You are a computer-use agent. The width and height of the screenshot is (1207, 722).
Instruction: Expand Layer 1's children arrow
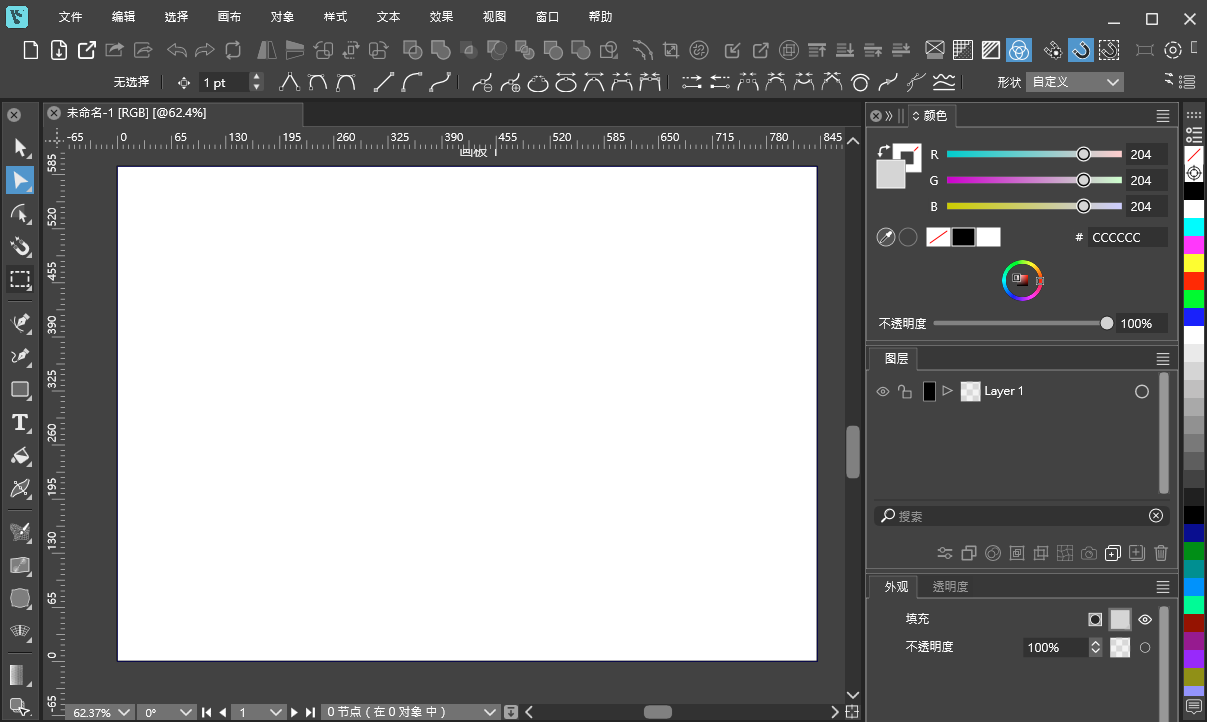point(947,391)
